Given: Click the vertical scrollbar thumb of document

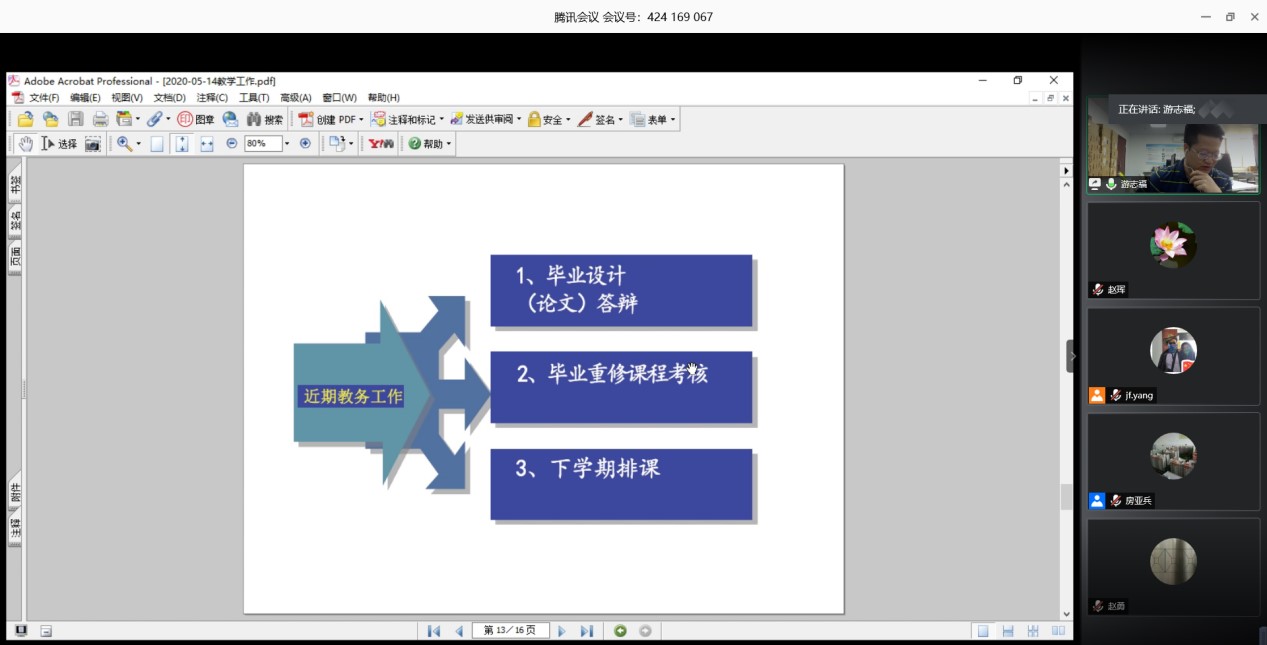Looking at the screenshot, I should coord(1066,497).
